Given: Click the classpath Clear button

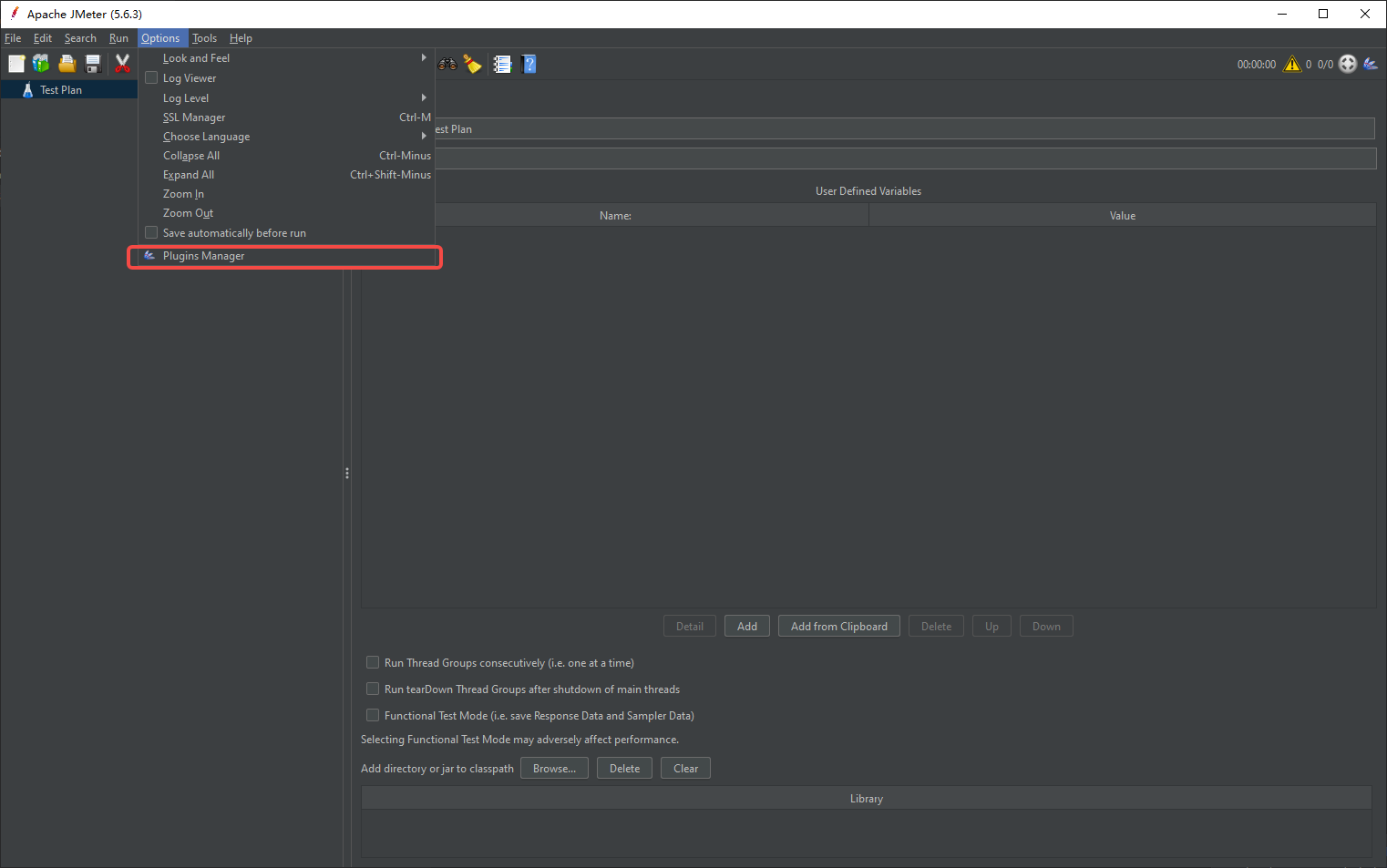Looking at the screenshot, I should pos(685,768).
